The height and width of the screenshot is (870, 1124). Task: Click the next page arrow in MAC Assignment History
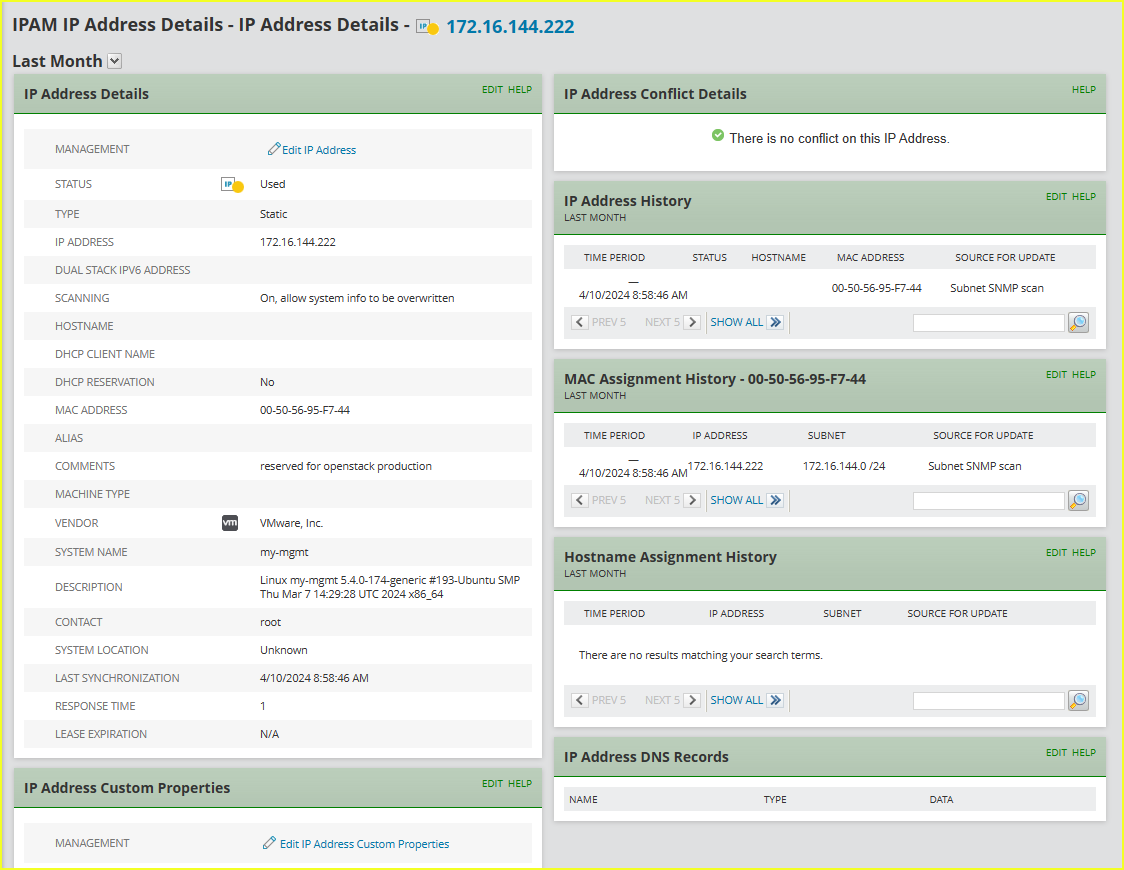692,500
